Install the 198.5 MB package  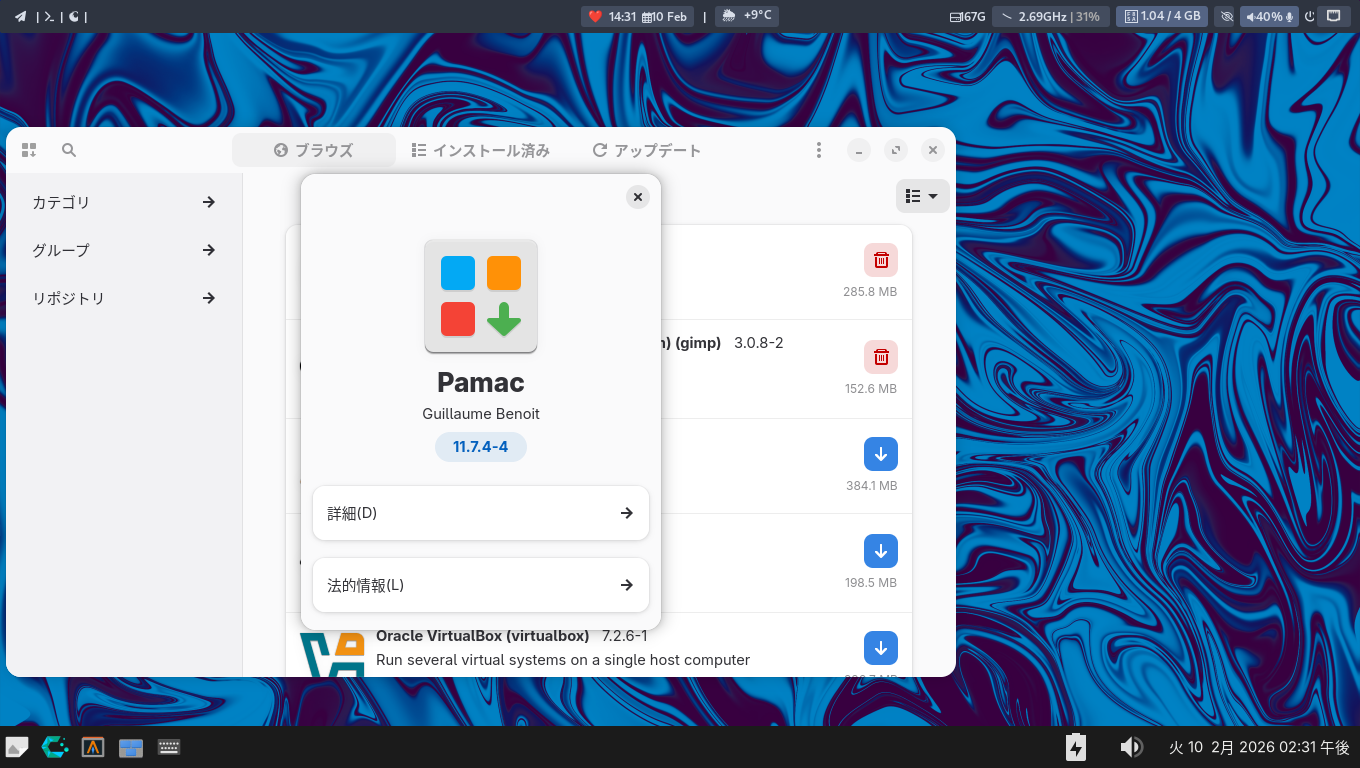881,551
